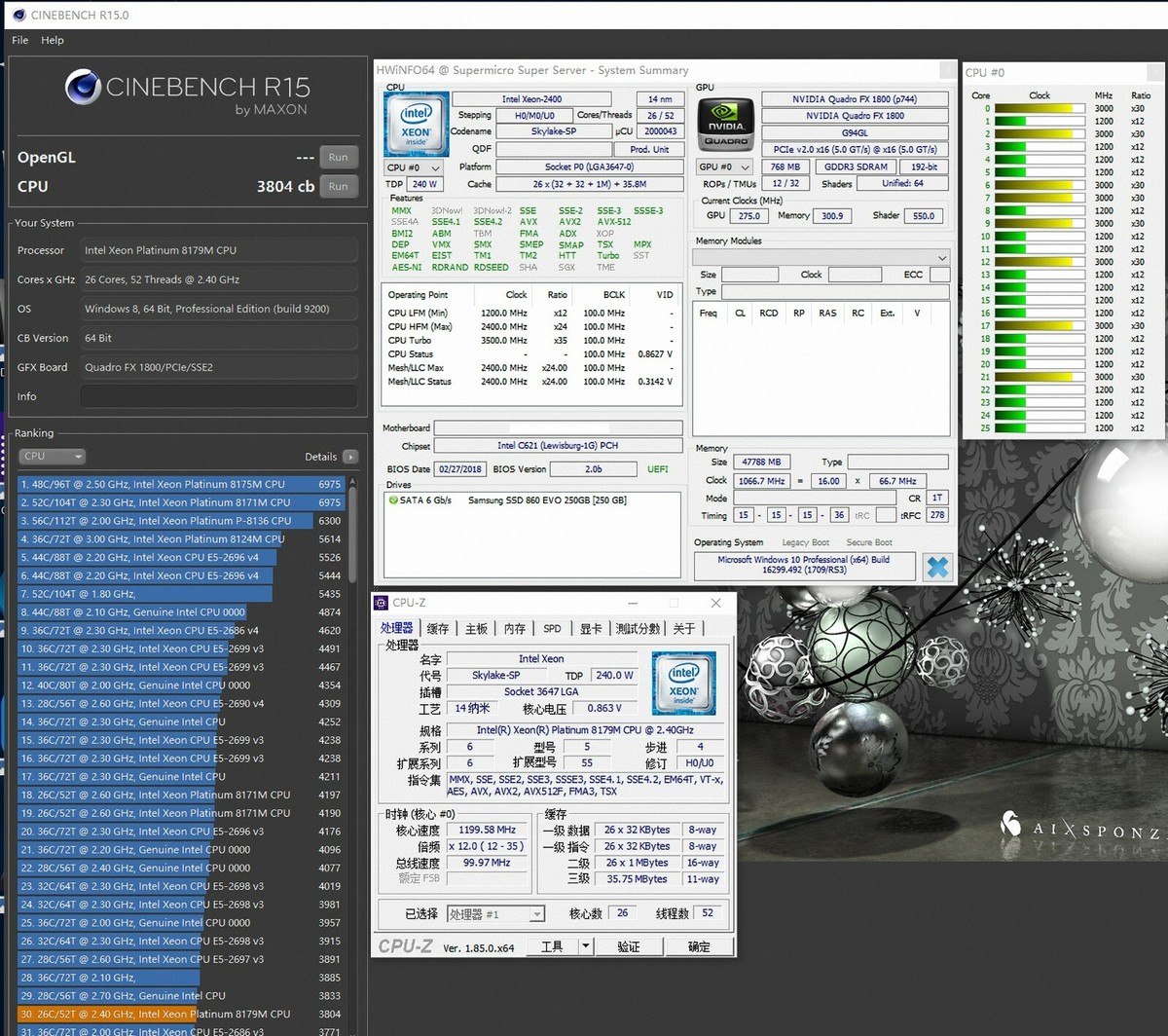
Task: Select ranking row Xeon Platinum 8175M CPU
Action: click(180, 484)
